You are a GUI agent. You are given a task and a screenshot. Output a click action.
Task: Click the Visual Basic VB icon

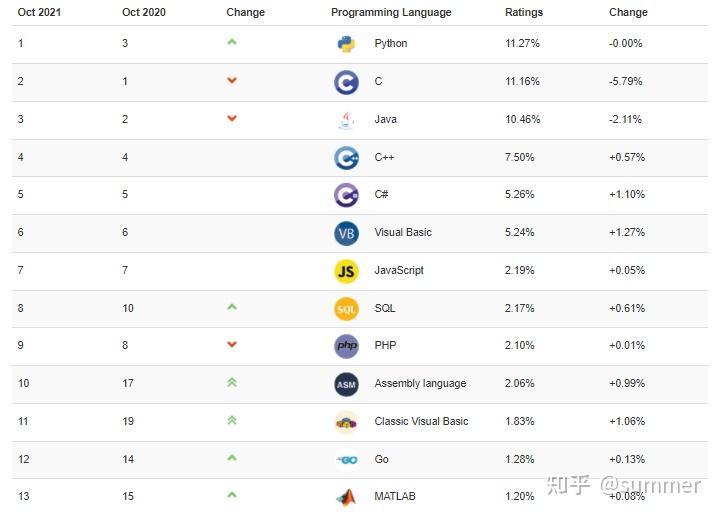click(x=346, y=233)
